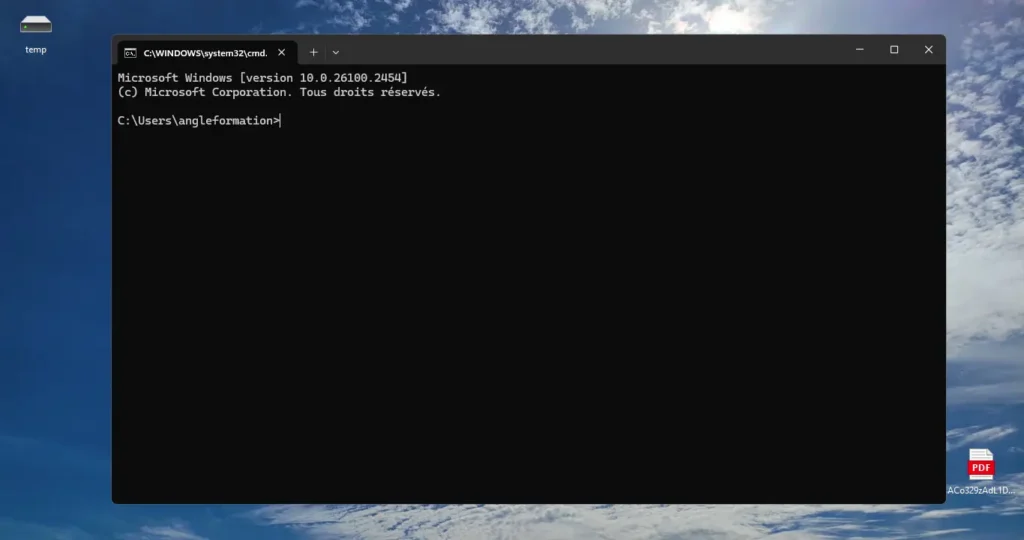Click the ACo329zAdL1D file name label
This screenshot has width=1024, height=540.
click(982, 490)
